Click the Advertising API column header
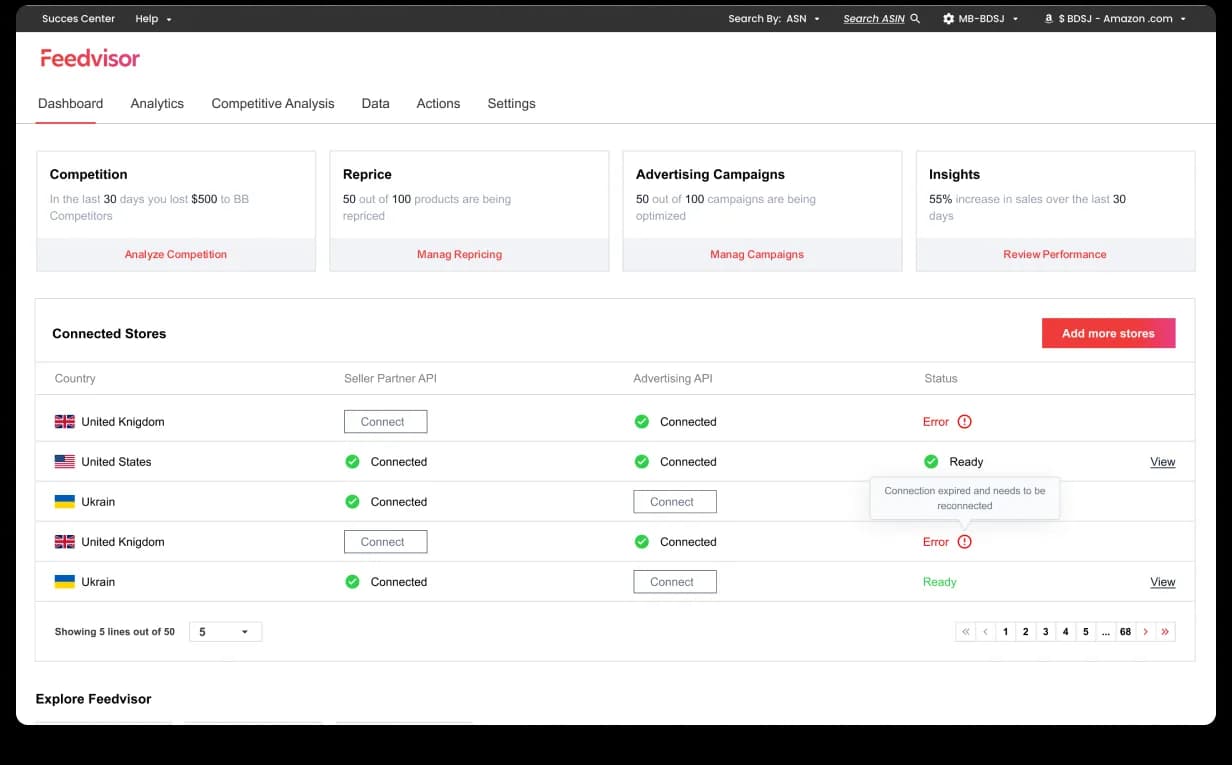Viewport: 1232px width, 765px height. click(x=673, y=379)
